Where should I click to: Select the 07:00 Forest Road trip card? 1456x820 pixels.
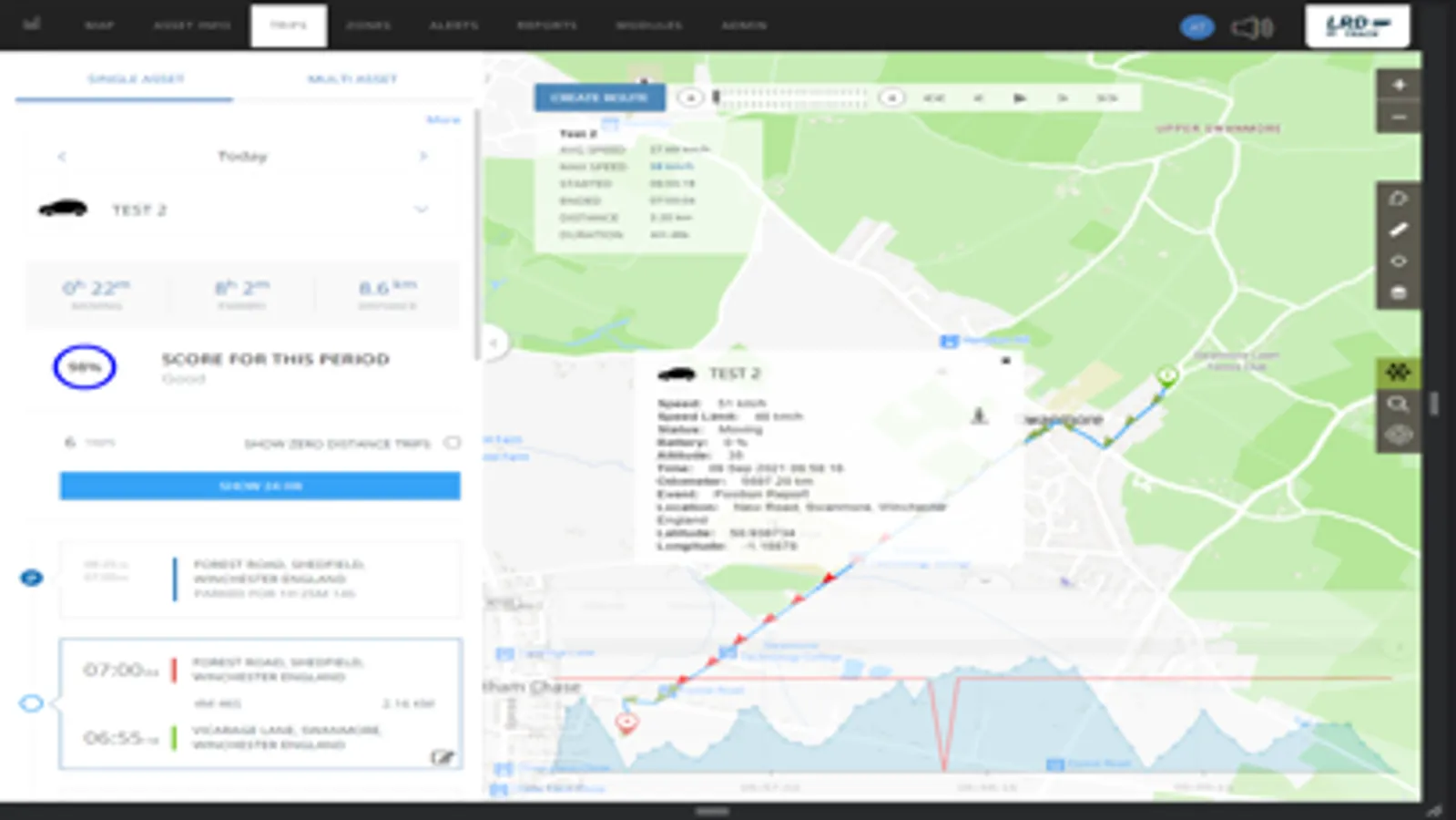pos(260,703)
